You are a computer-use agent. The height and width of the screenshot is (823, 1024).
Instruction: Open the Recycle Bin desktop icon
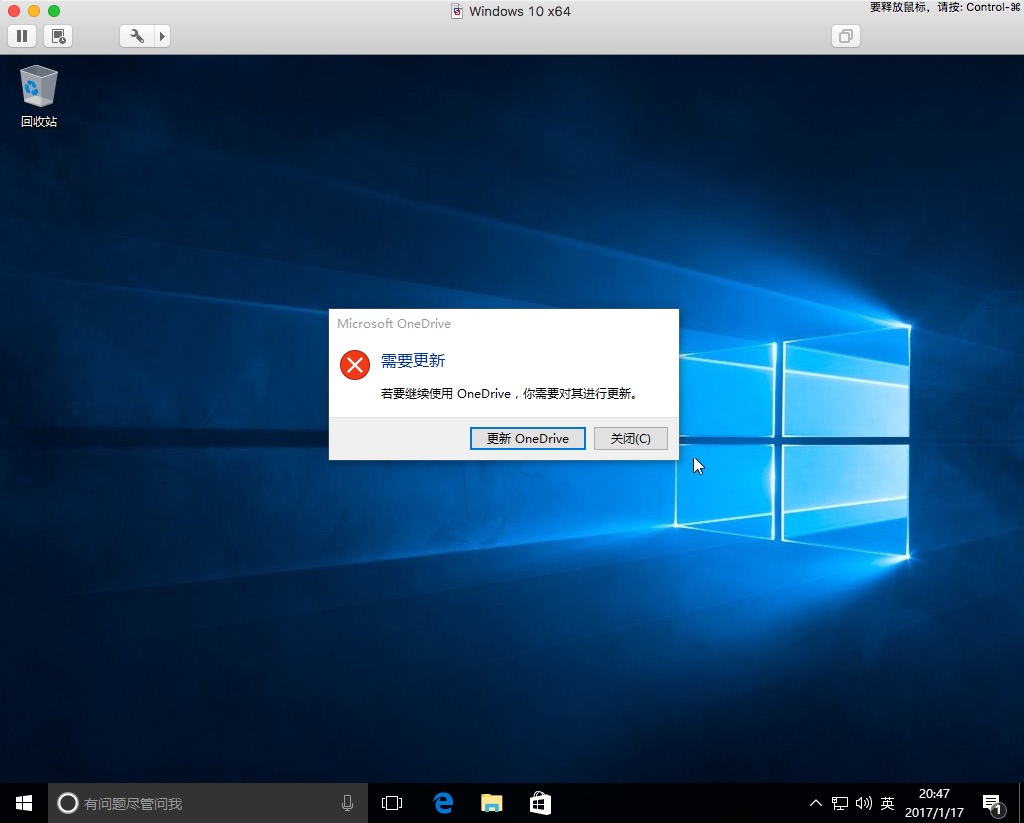click(39, 96)
